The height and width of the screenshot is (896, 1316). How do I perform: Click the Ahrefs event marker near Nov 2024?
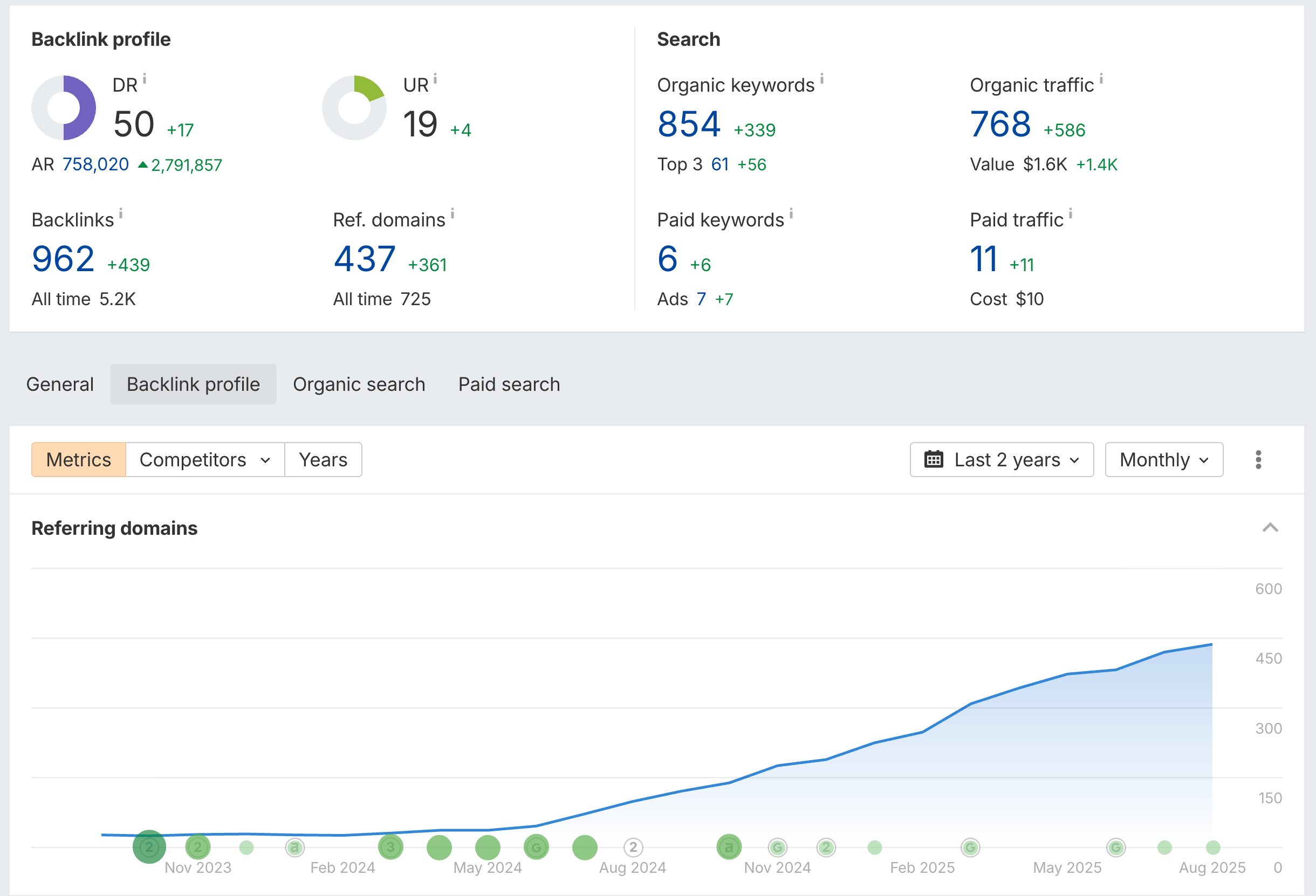729,847
